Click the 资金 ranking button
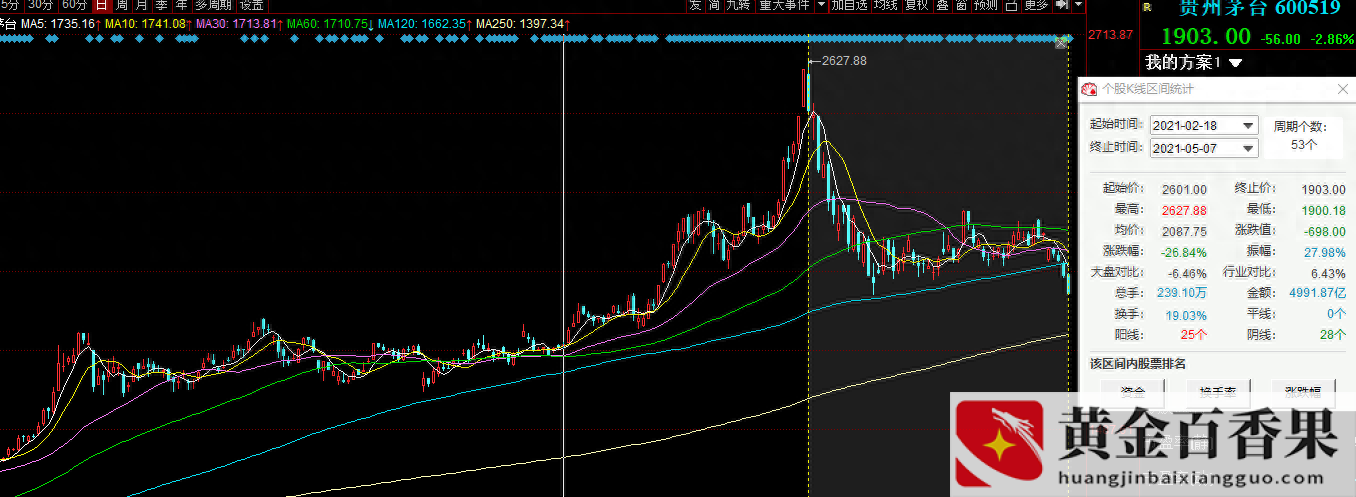Image resolution: width=1356 pixels, height=497 pixels. pyautogui.click(x=1133, y=392)
